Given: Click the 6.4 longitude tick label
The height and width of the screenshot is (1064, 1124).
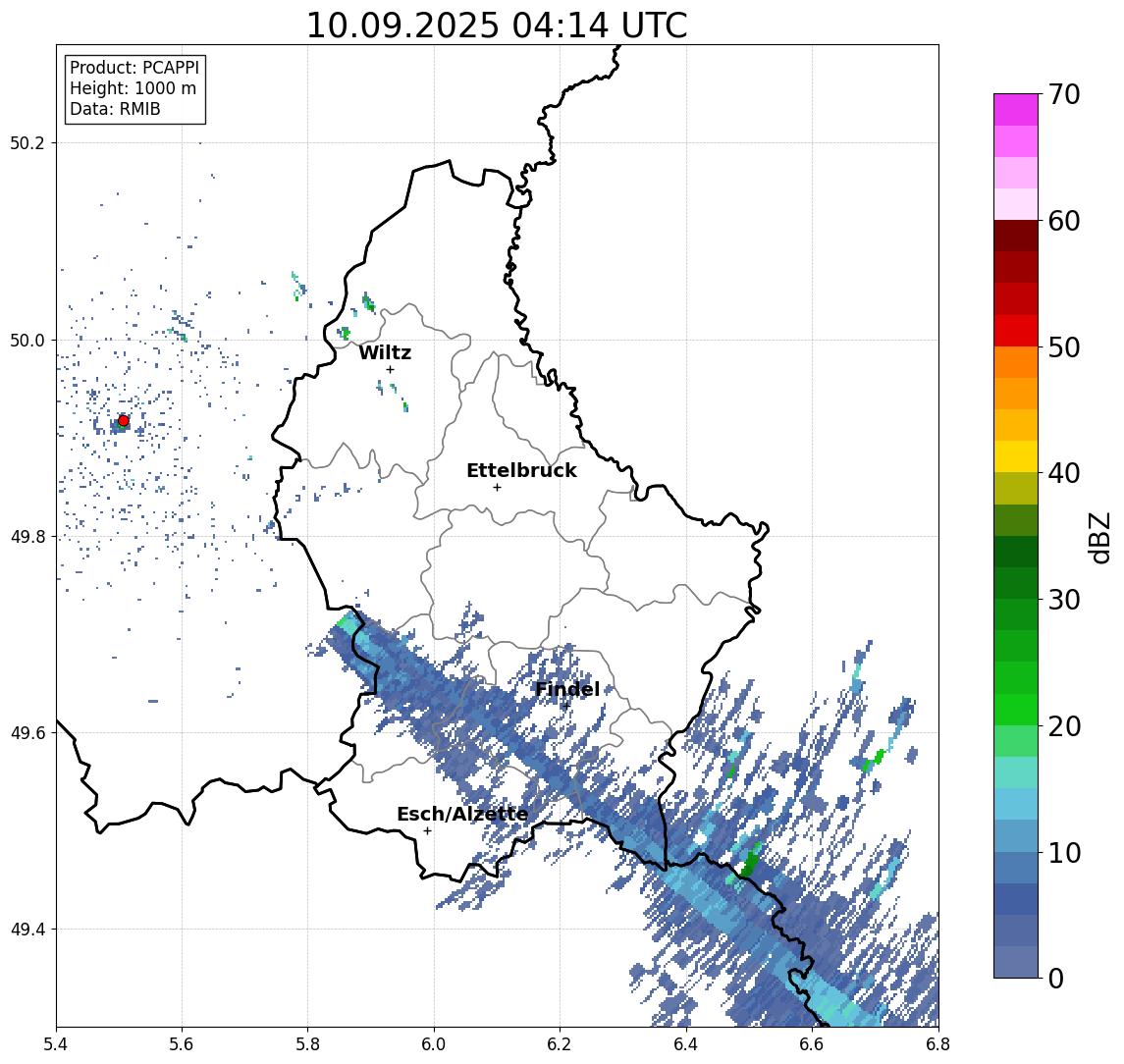Looking at the screenshot, I should pos(686,1044).
